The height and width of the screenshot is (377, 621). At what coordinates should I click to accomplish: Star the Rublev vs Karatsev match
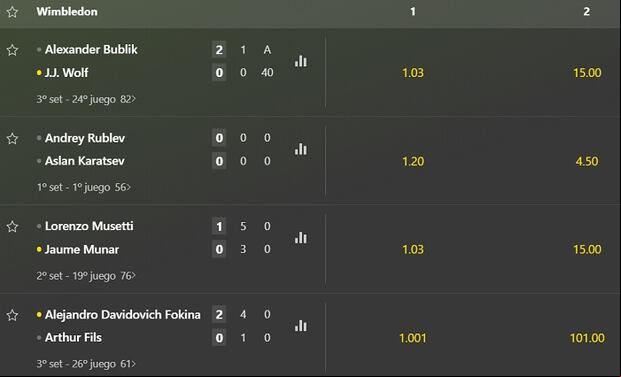(12, 139)
